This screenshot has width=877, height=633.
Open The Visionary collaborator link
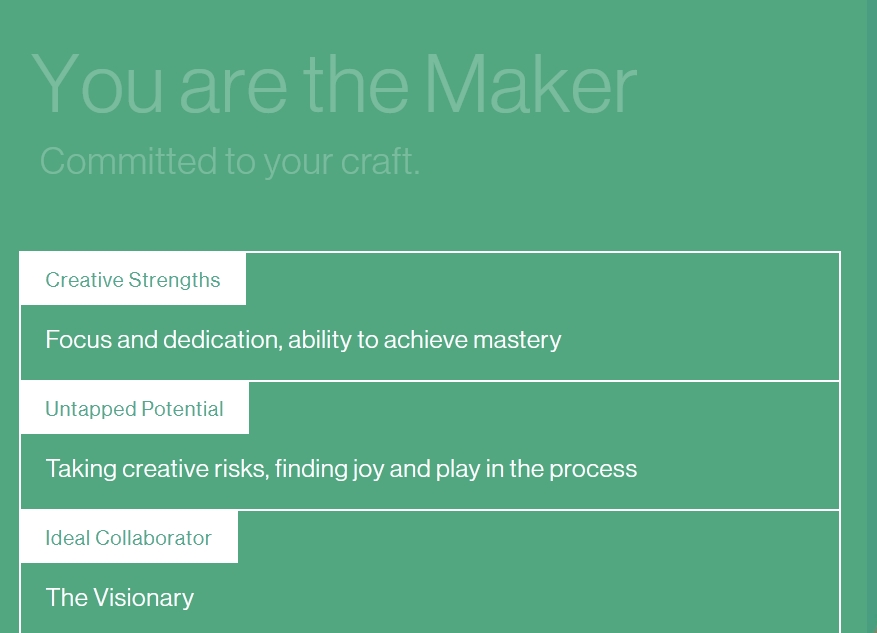click(120, 598)
